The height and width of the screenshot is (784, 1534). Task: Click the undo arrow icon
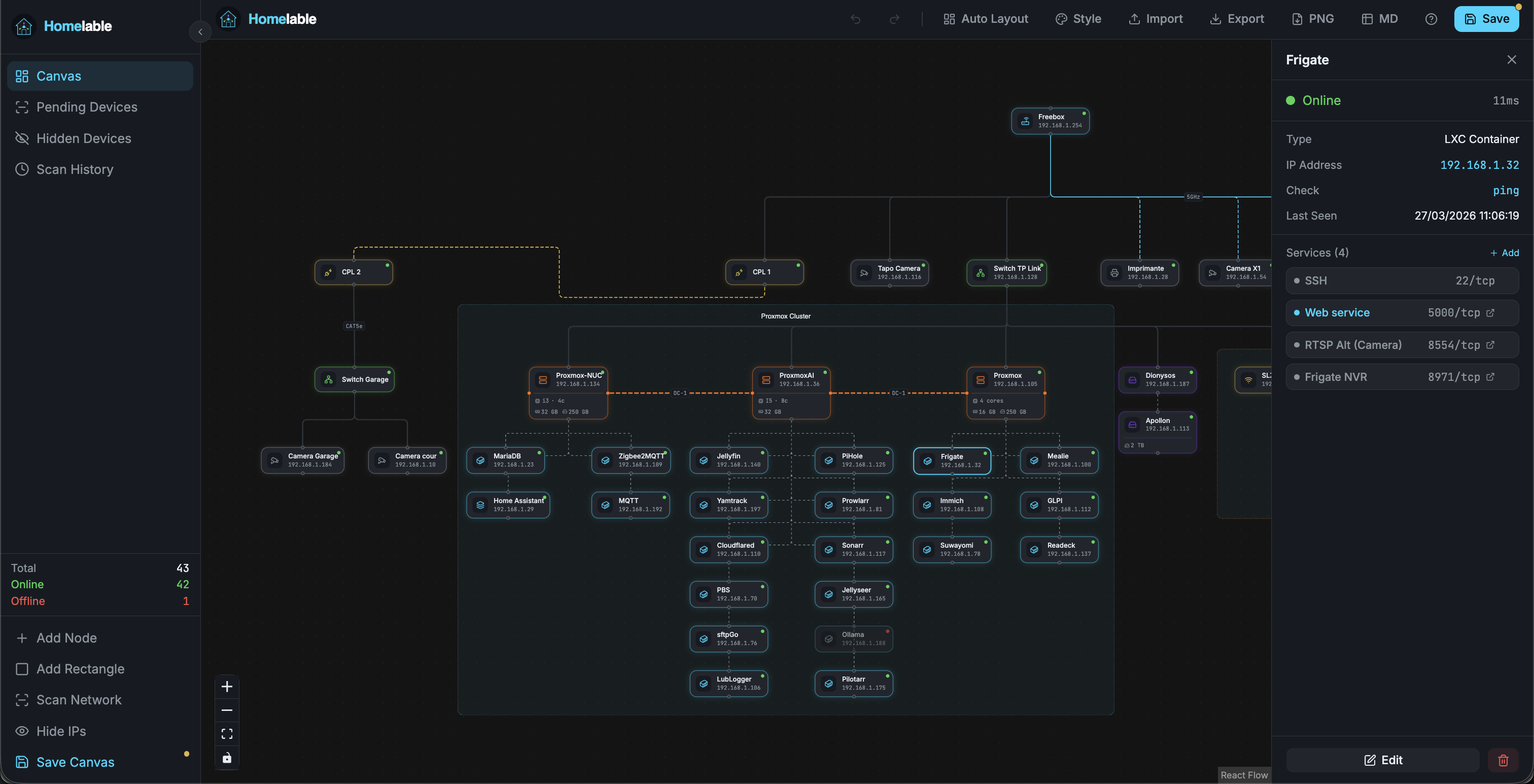(x=855, y=19)
